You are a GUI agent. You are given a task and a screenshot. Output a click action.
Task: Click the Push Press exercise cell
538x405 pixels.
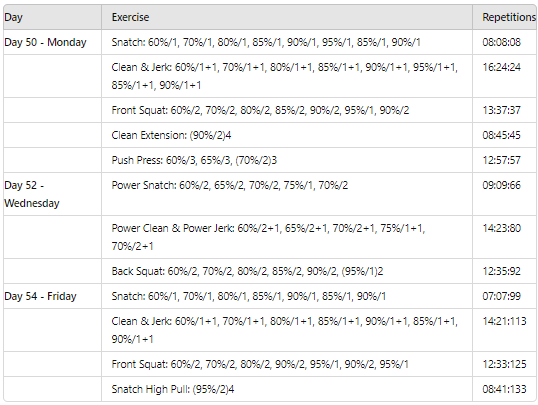(x=287, y=160)
